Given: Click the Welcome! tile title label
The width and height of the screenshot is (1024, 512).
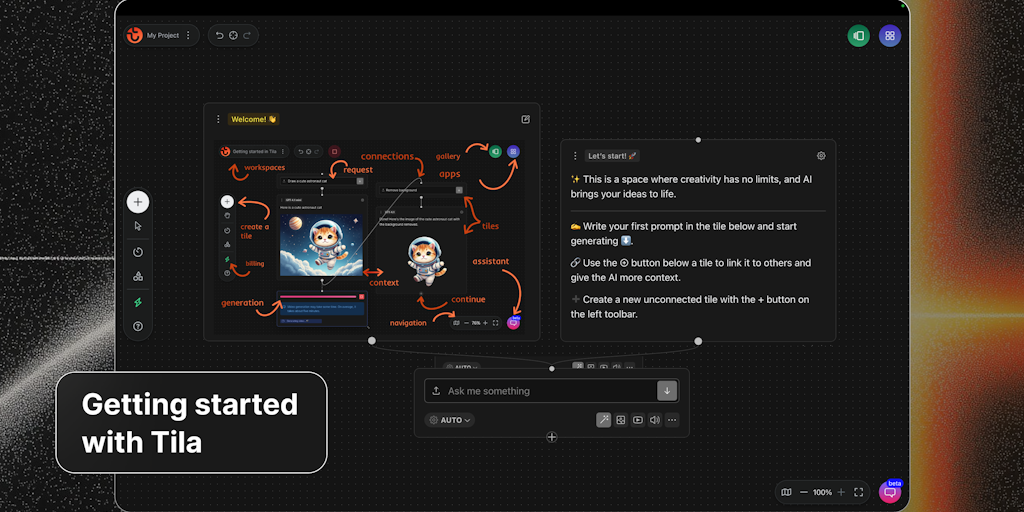Looking at the screenshot, I should pyautogui.click(x=253, y=119).
